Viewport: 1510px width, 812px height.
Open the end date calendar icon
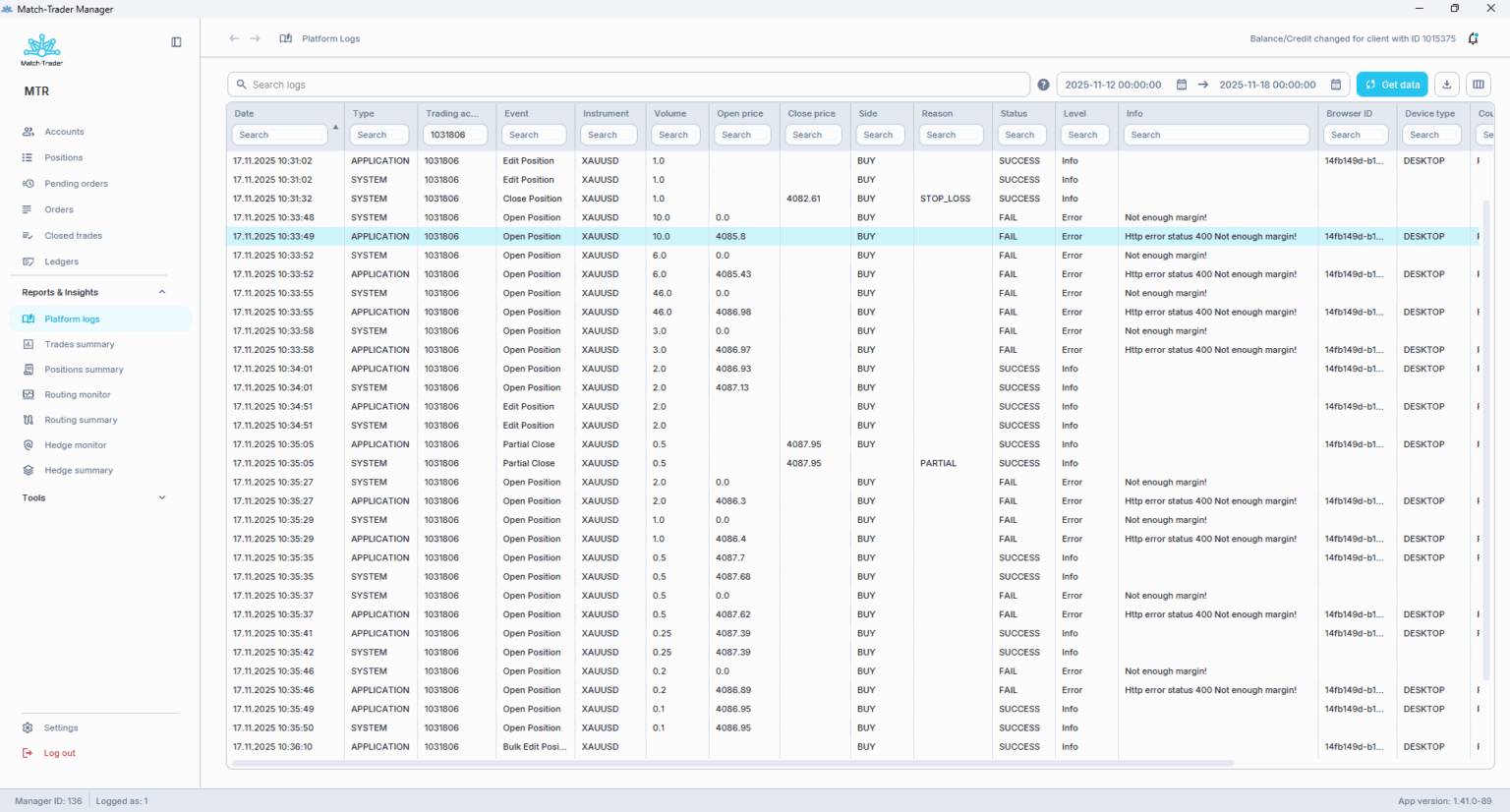[x=1336, y=85]
